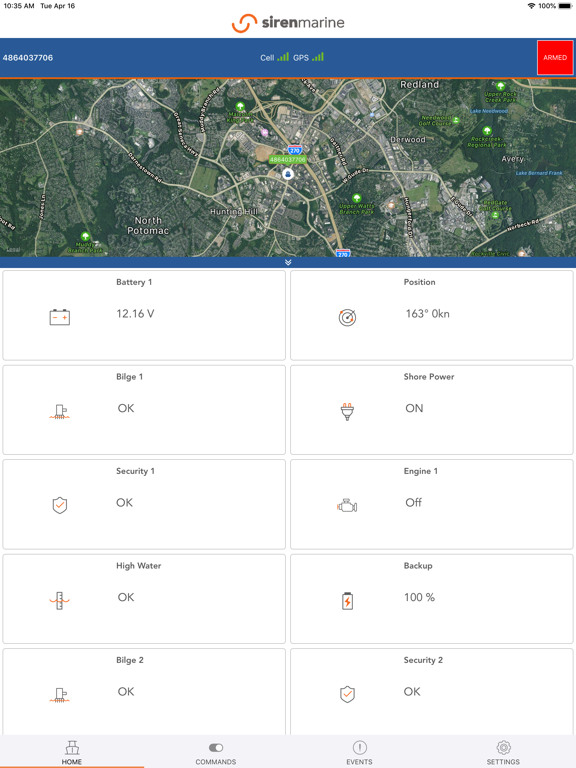Open the Battery 1 card

coord(144,315)
